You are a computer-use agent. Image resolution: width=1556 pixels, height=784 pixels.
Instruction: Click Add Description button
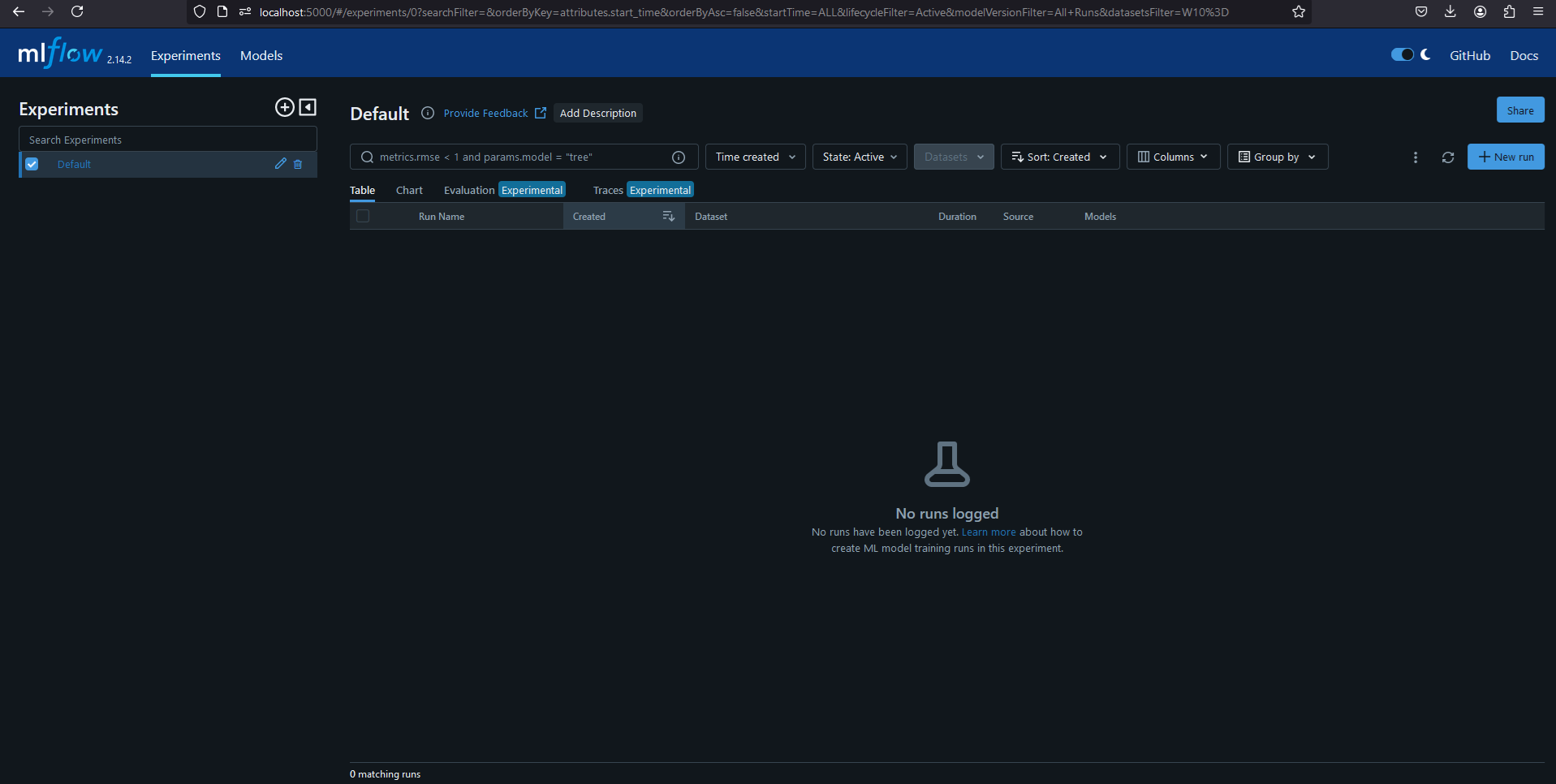598,113
